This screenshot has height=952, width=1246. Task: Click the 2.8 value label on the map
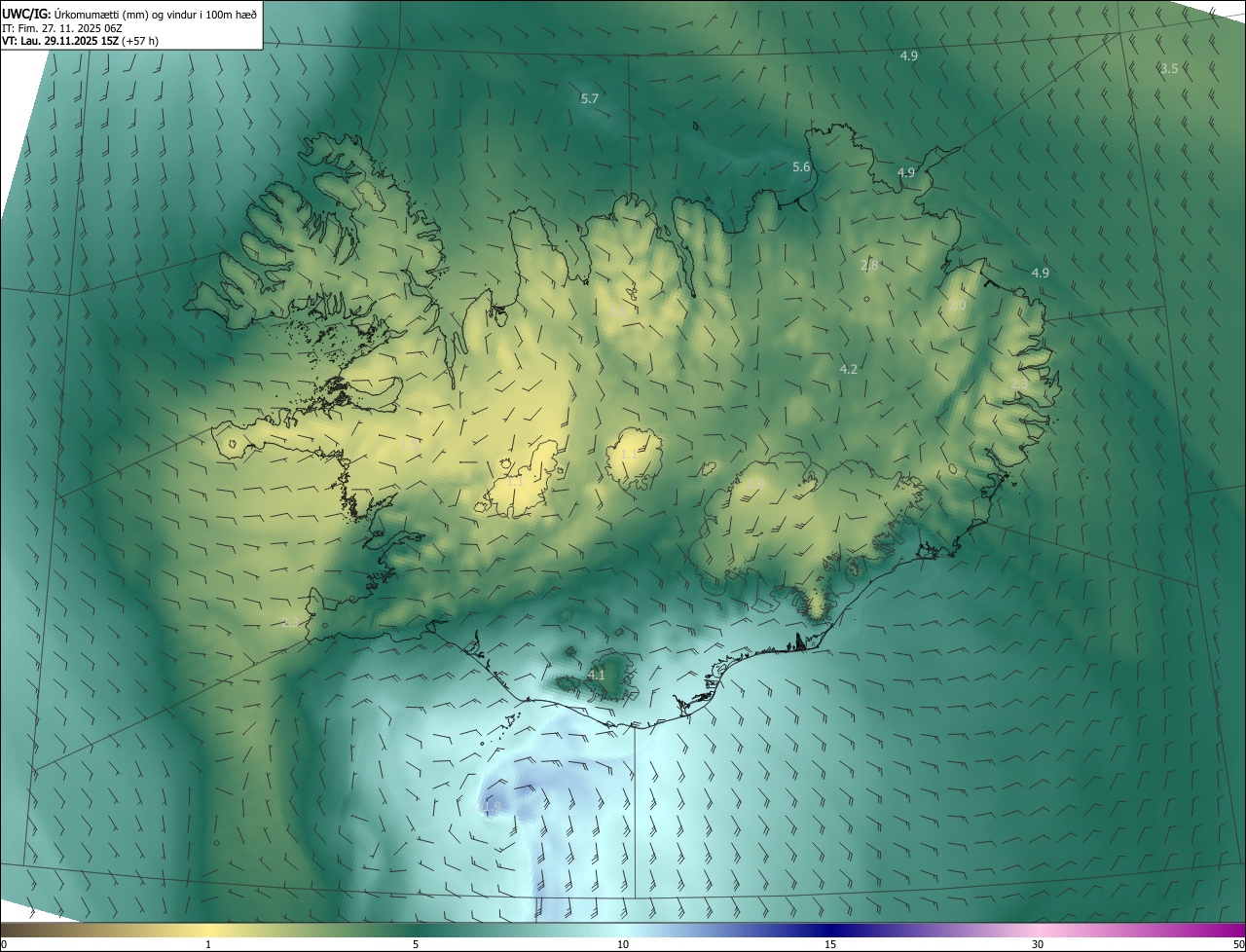coord(870,265)
